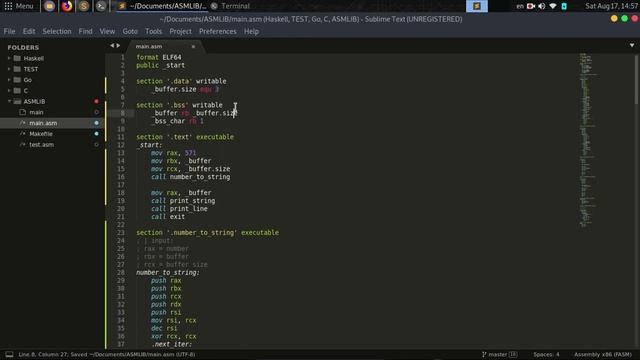The height and width of the screenshot is (360, 640).
Task: Expand the Go folder
Action: pos(9,80)
